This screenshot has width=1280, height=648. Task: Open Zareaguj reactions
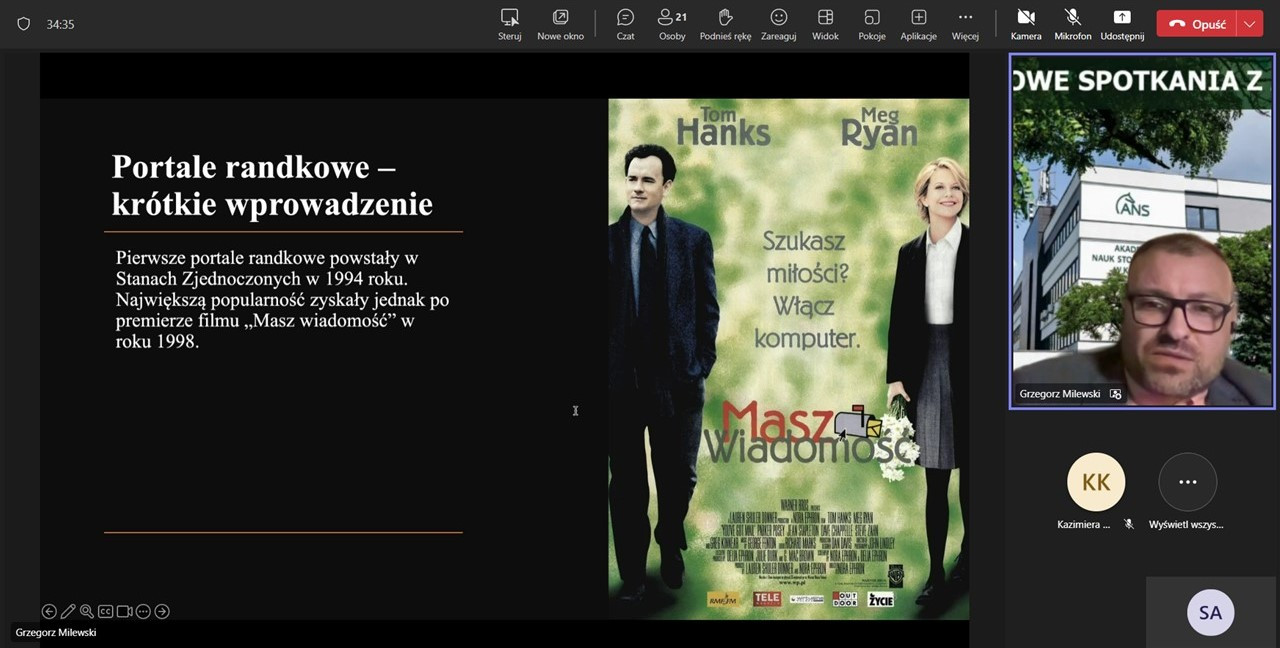pos(778,24)
